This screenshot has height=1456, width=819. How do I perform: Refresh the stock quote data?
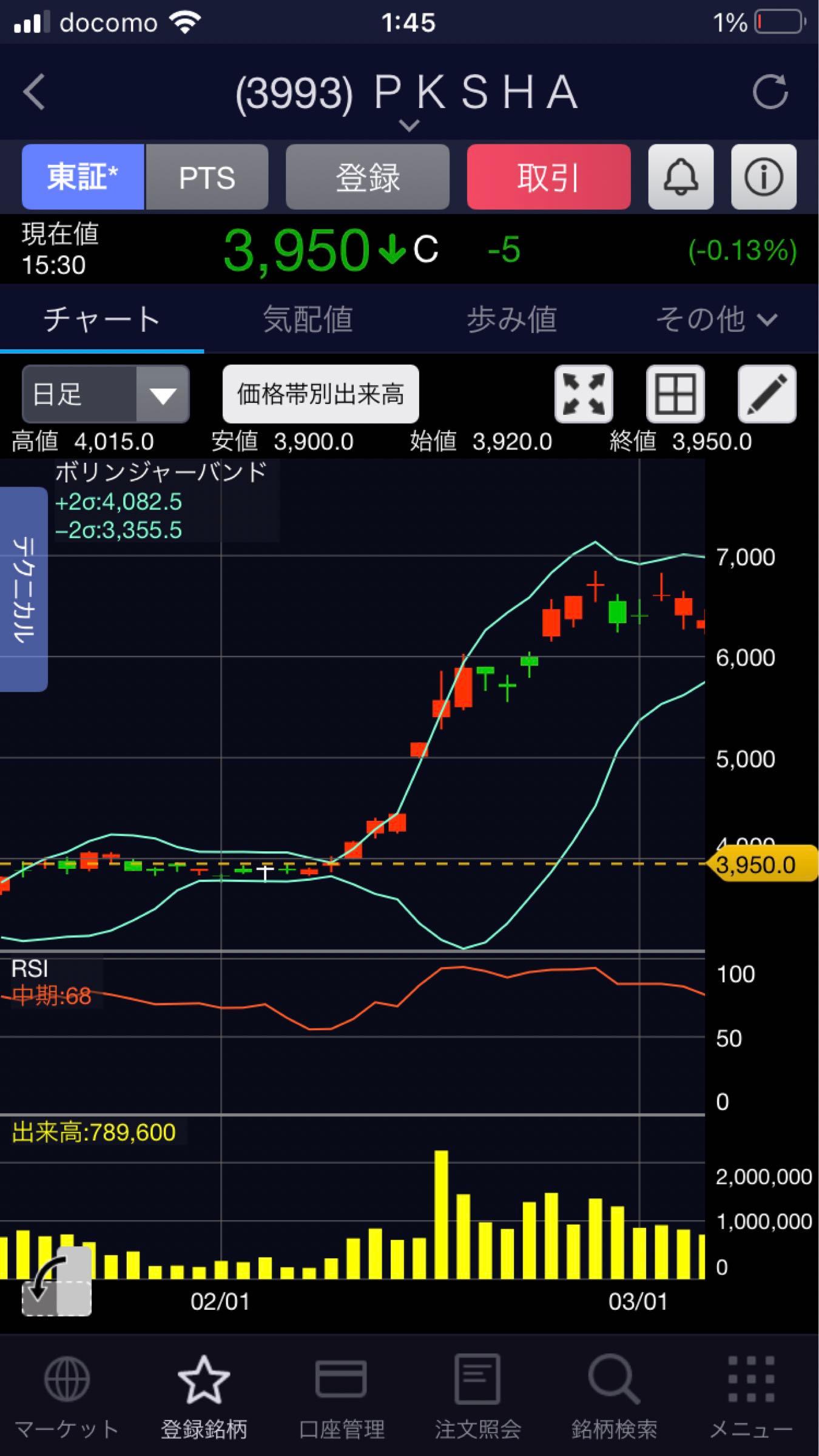tap(769, 92)
